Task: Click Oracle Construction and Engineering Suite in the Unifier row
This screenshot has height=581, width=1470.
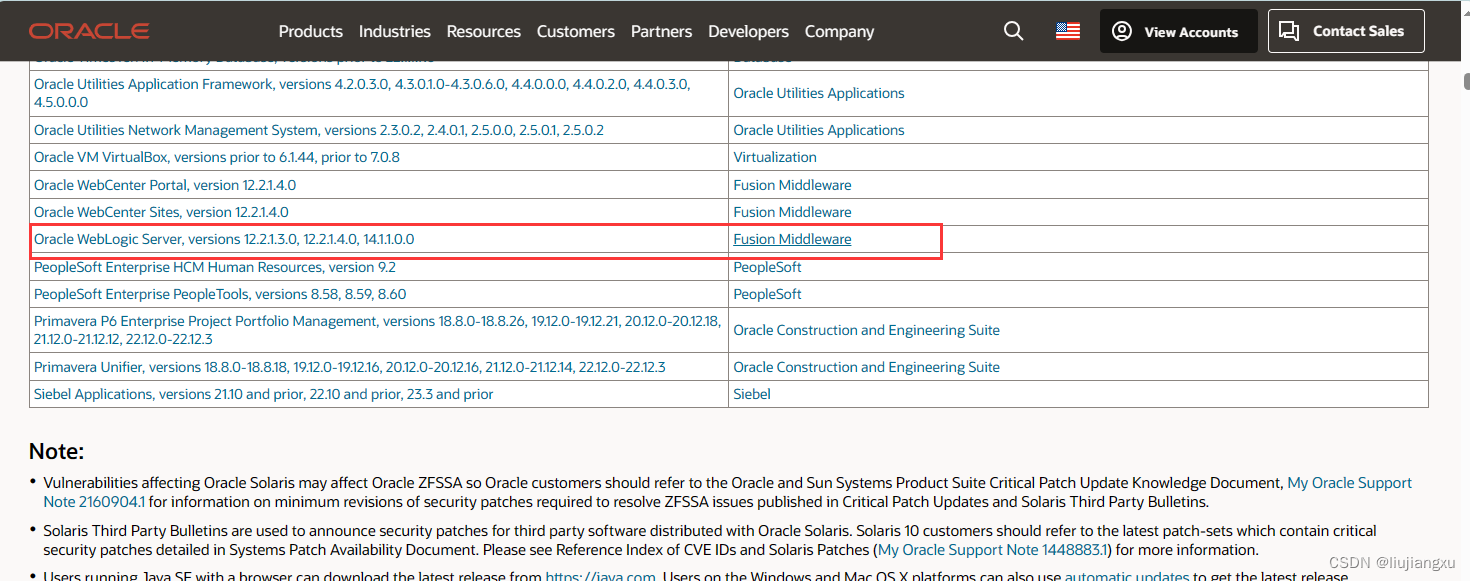Action: point(867,367)
